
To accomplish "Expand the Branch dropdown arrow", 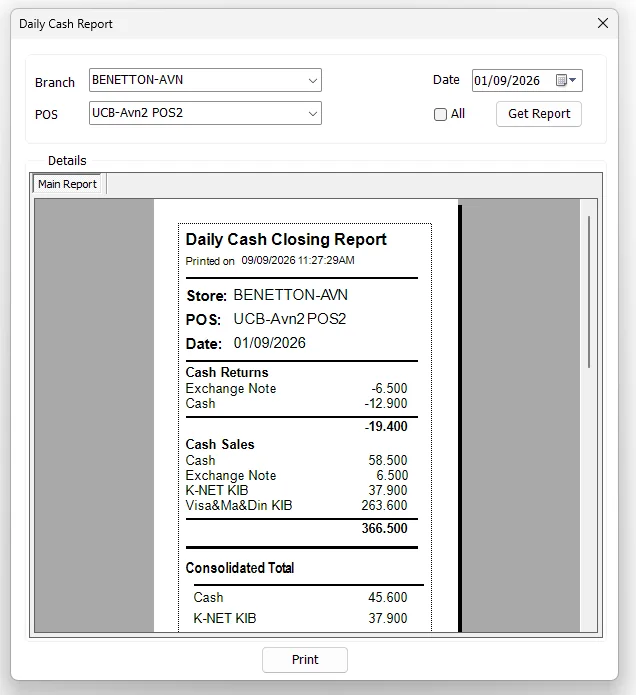I will pos(312,81).
